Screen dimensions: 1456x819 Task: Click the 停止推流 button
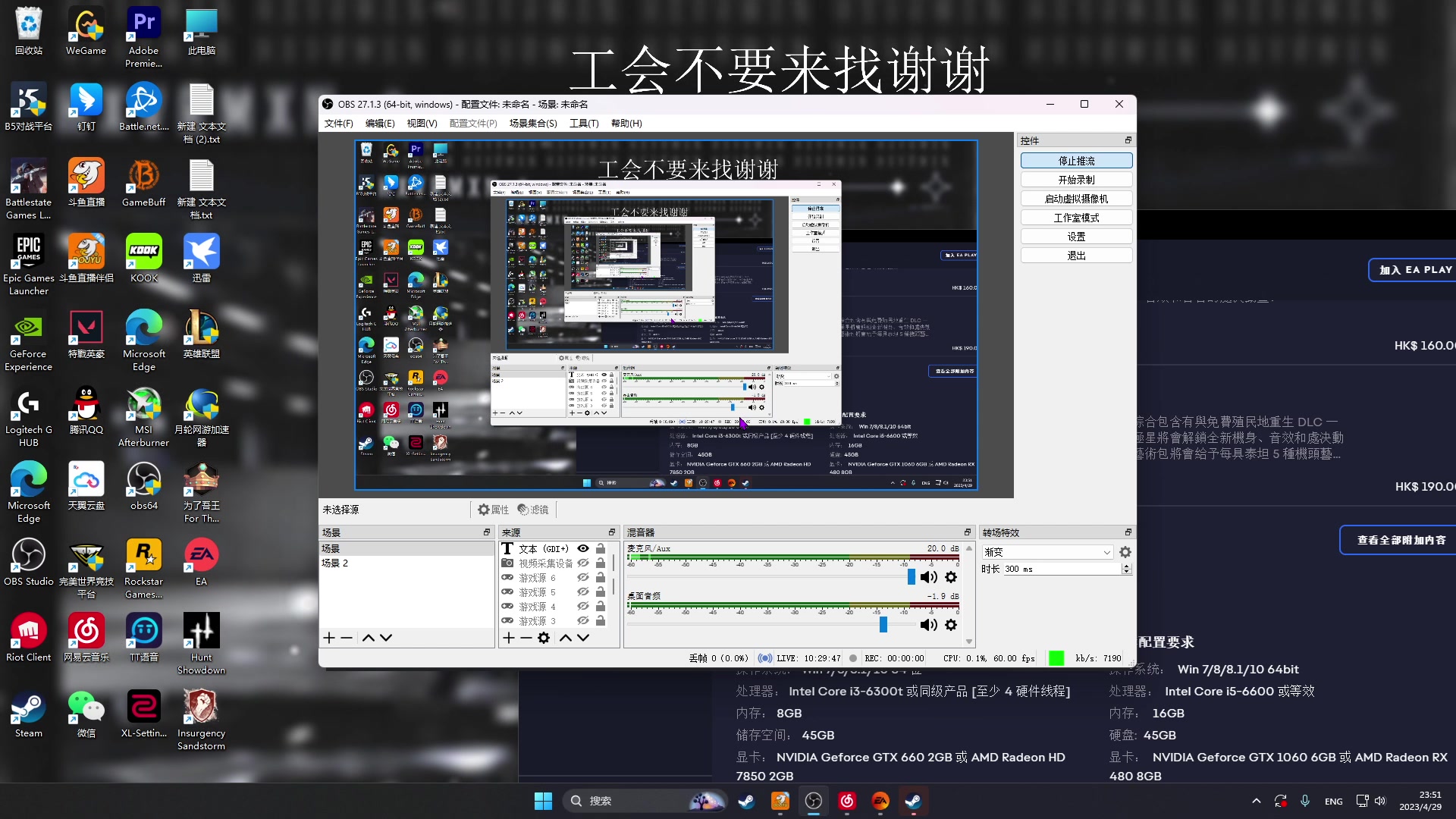click(1076, 161)
